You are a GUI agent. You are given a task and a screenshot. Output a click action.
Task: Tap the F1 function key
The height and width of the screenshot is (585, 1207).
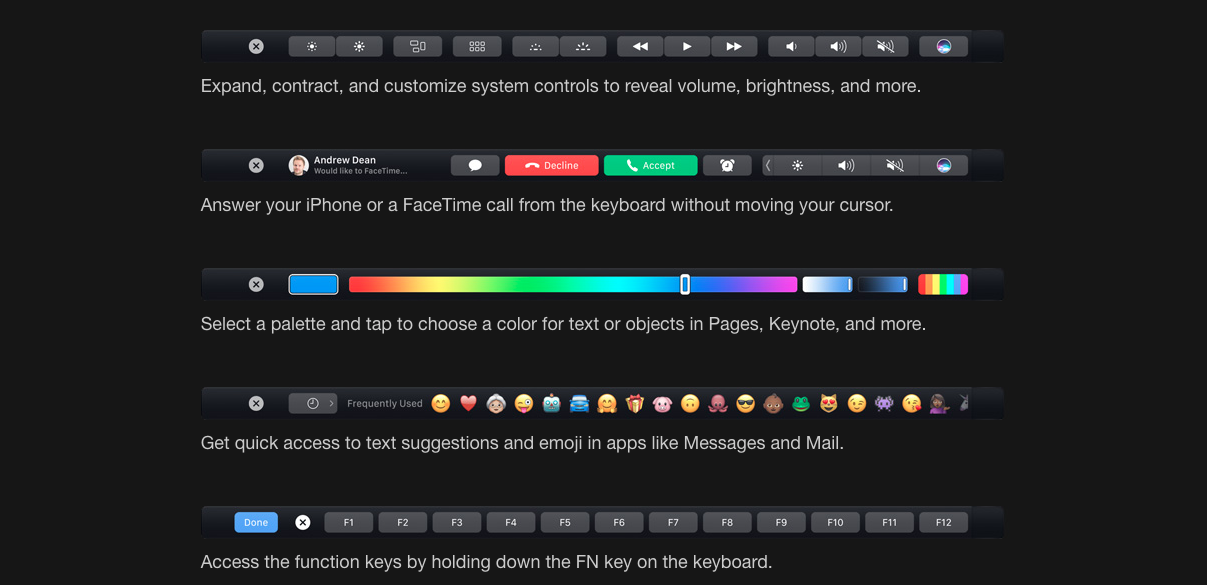pos(349,522)
